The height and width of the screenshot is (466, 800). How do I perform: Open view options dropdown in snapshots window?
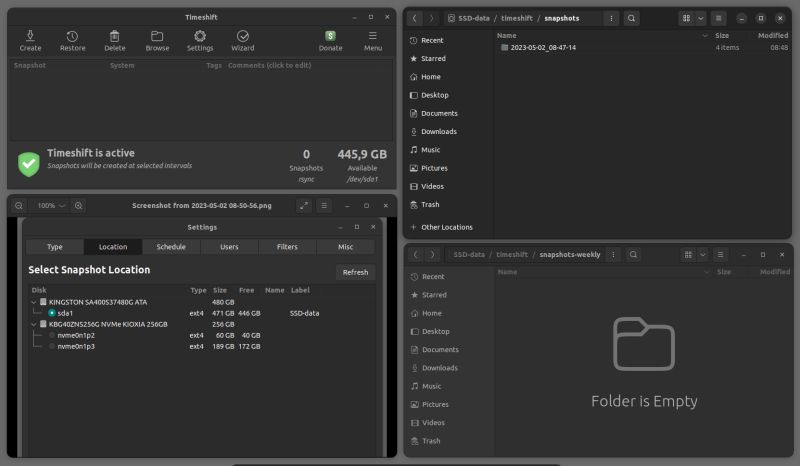pyautogui.click(x=701, y=18)
